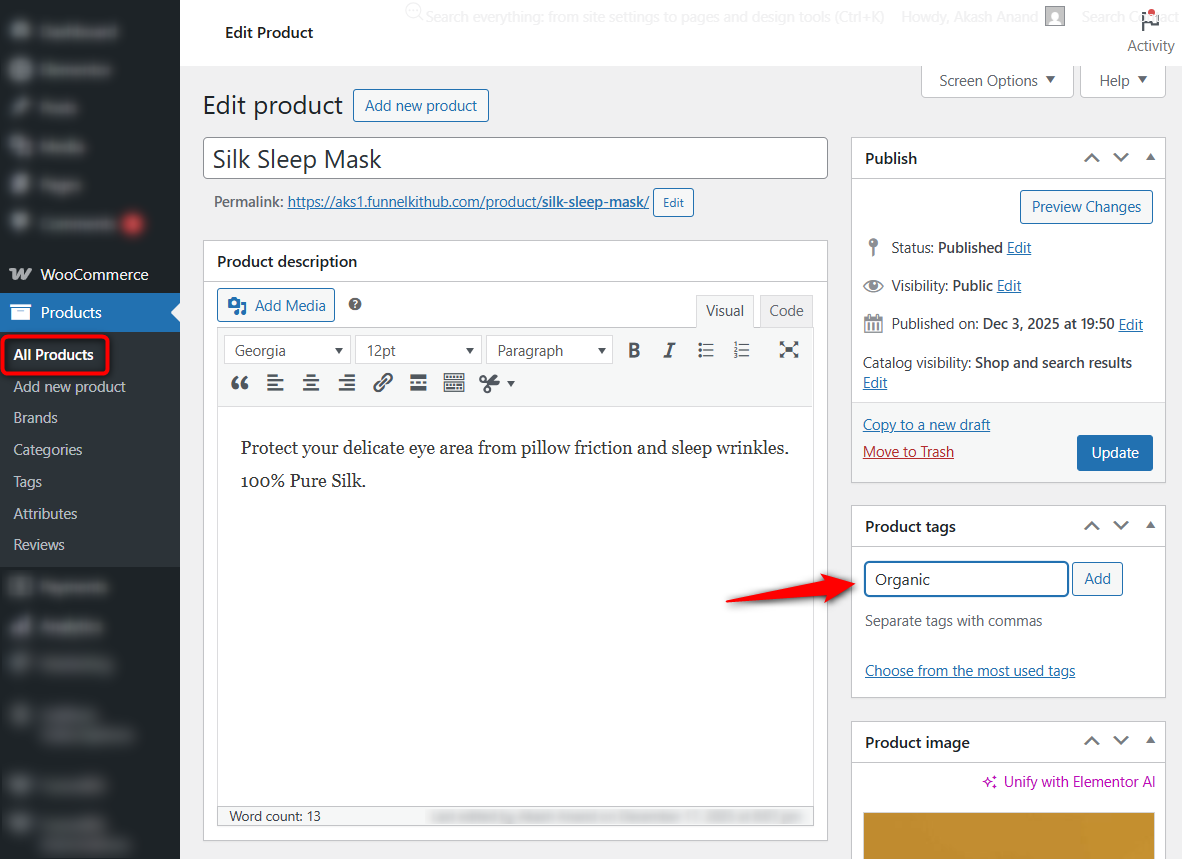The width and height of the screenshot is (1182, 859).
Task: Open the font family dropdown showing Georgia
Action: pyautogui.click(x=287, y=349)
